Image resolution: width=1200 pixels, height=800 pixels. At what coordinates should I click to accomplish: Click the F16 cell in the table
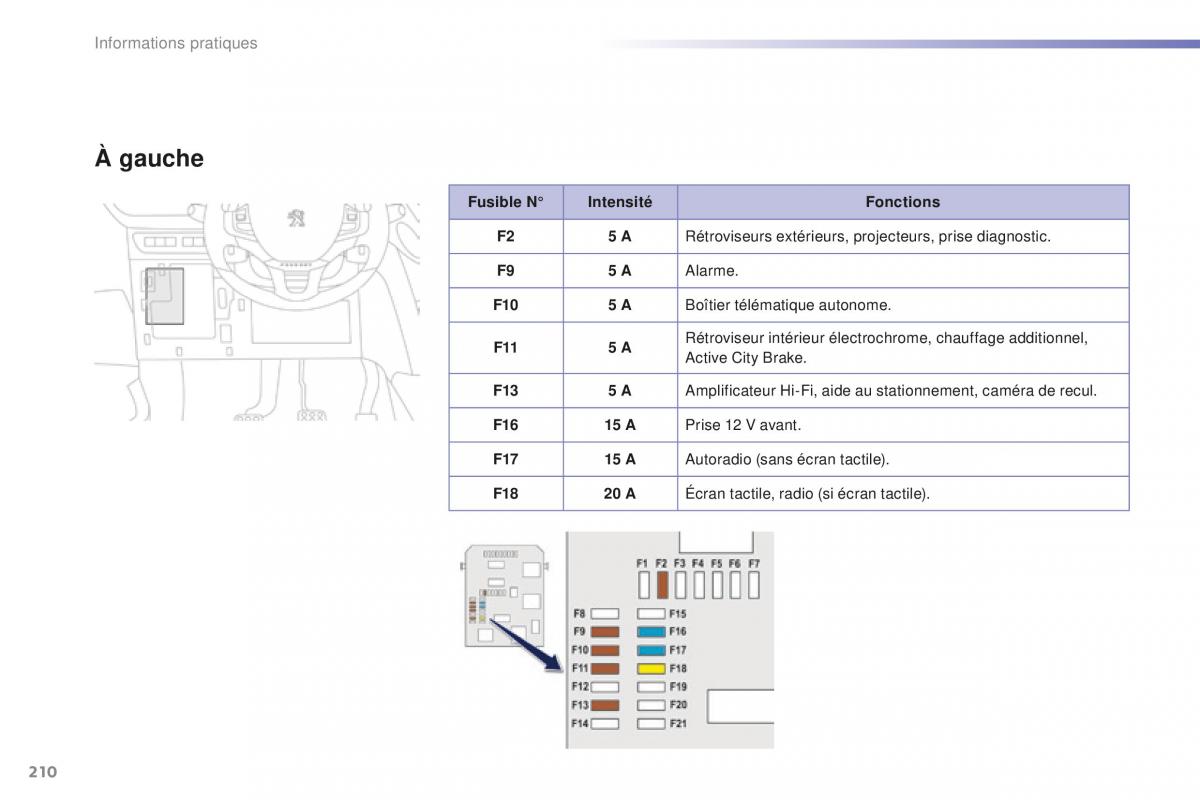506,425
